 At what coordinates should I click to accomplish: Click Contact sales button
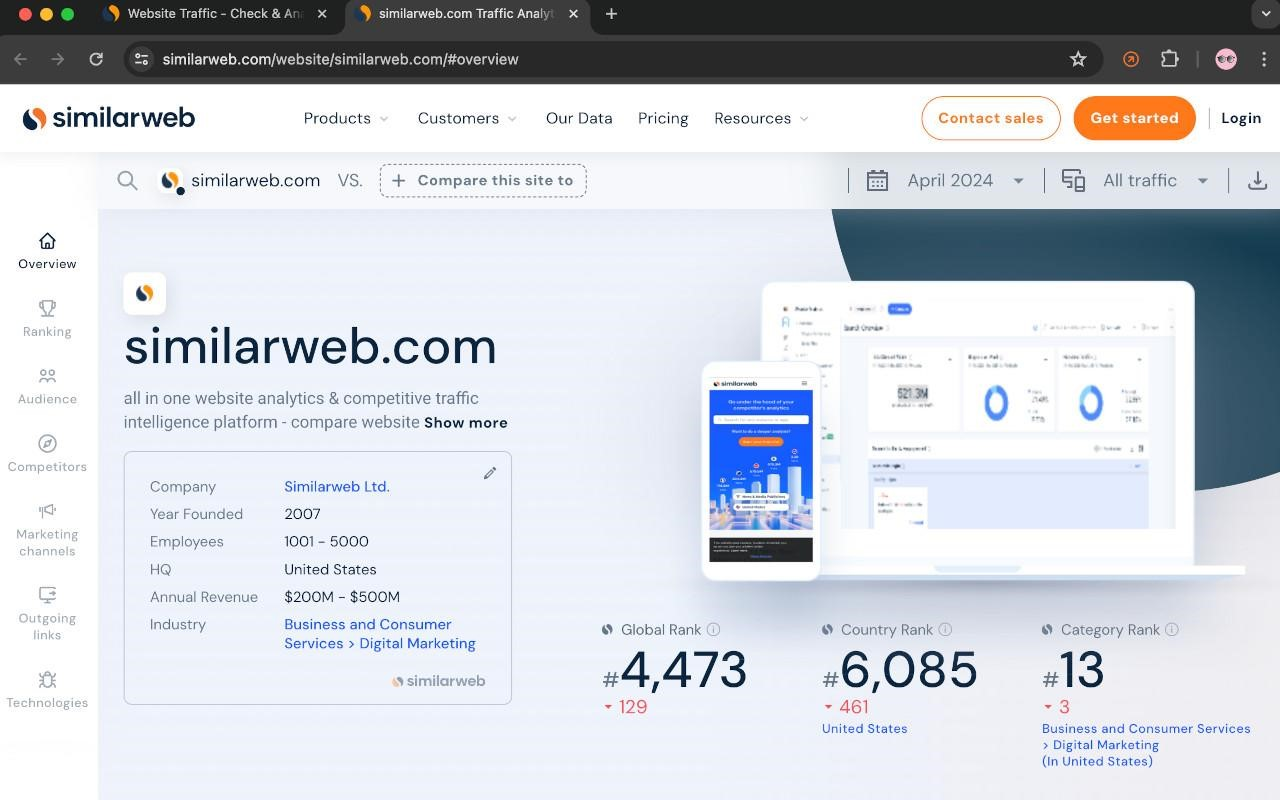pyautogui.click(x=990, y=118)
